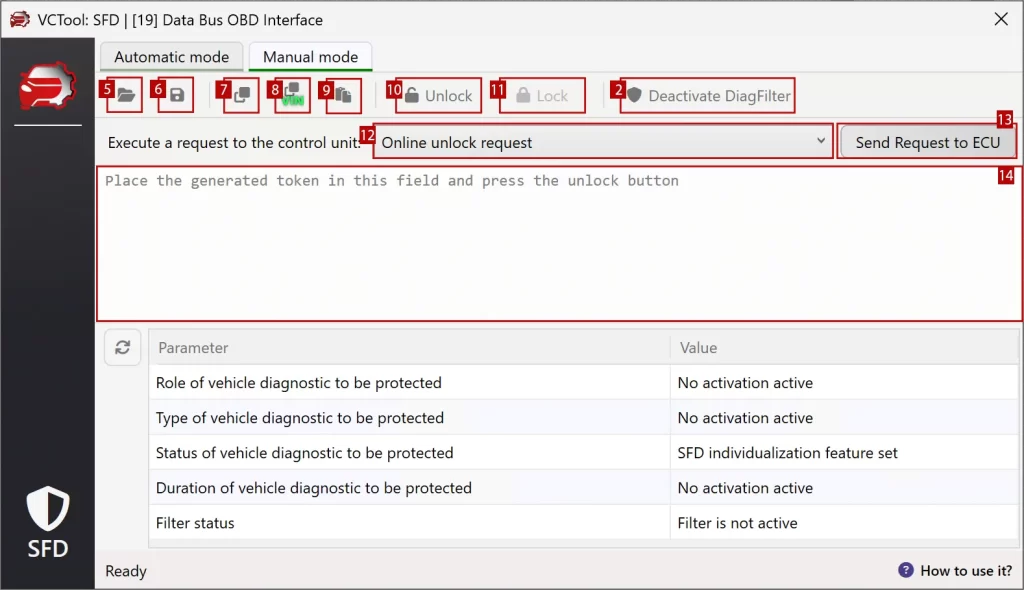Click the blue question mark help icon
The width and height of the screenshot is (1024, 590).
click(x=905, y=570)
